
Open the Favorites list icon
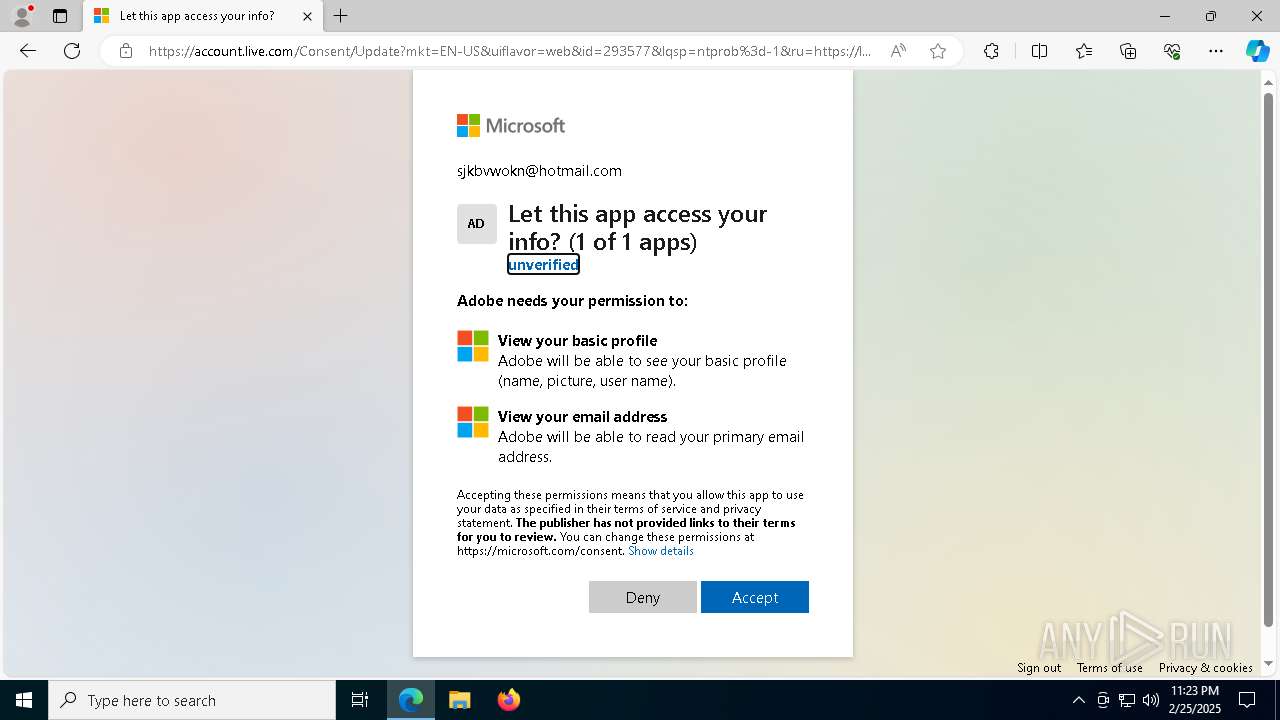point(1084,51)
